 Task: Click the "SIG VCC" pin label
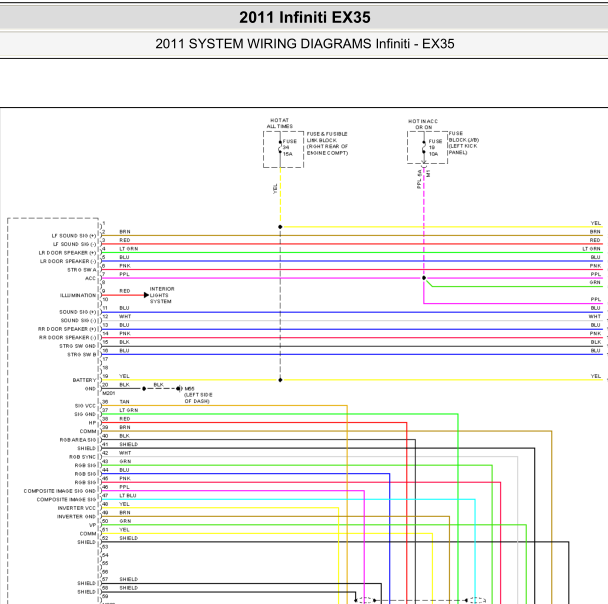coord(85,406)
